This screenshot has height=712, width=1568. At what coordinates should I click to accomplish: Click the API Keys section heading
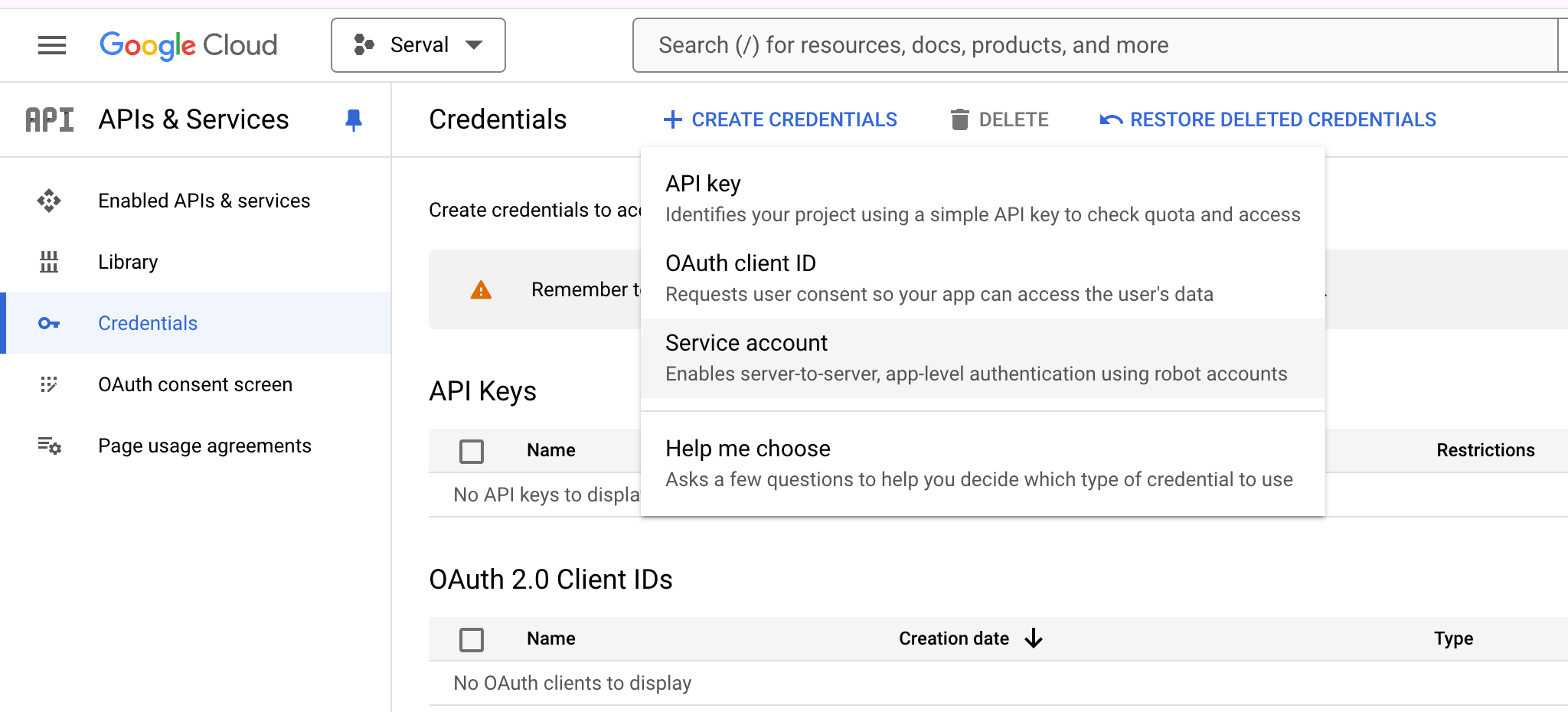(482, 391)
